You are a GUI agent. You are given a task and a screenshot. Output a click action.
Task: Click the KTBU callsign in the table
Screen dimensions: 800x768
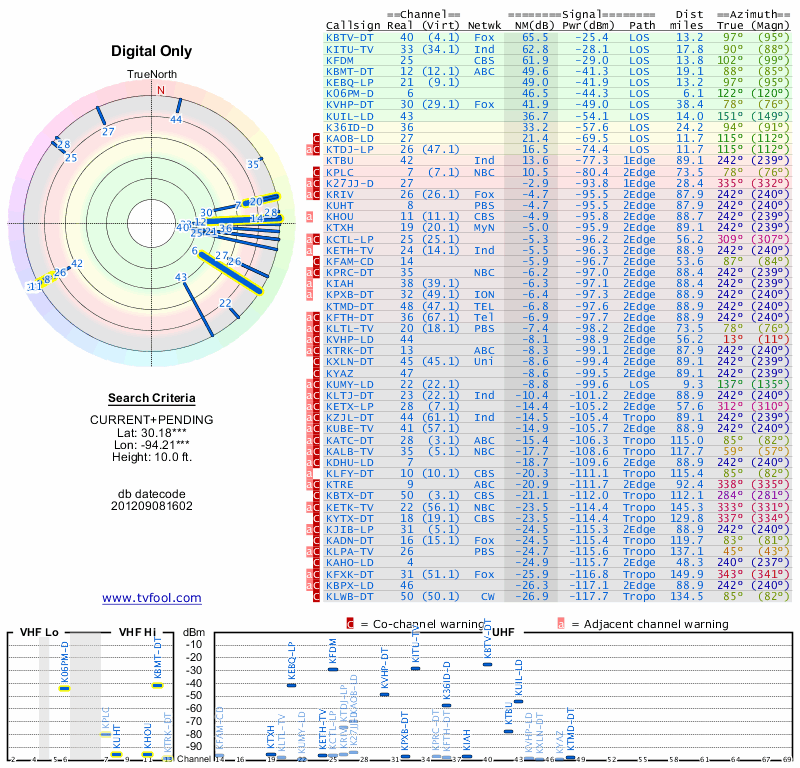[x=339, y=161]
